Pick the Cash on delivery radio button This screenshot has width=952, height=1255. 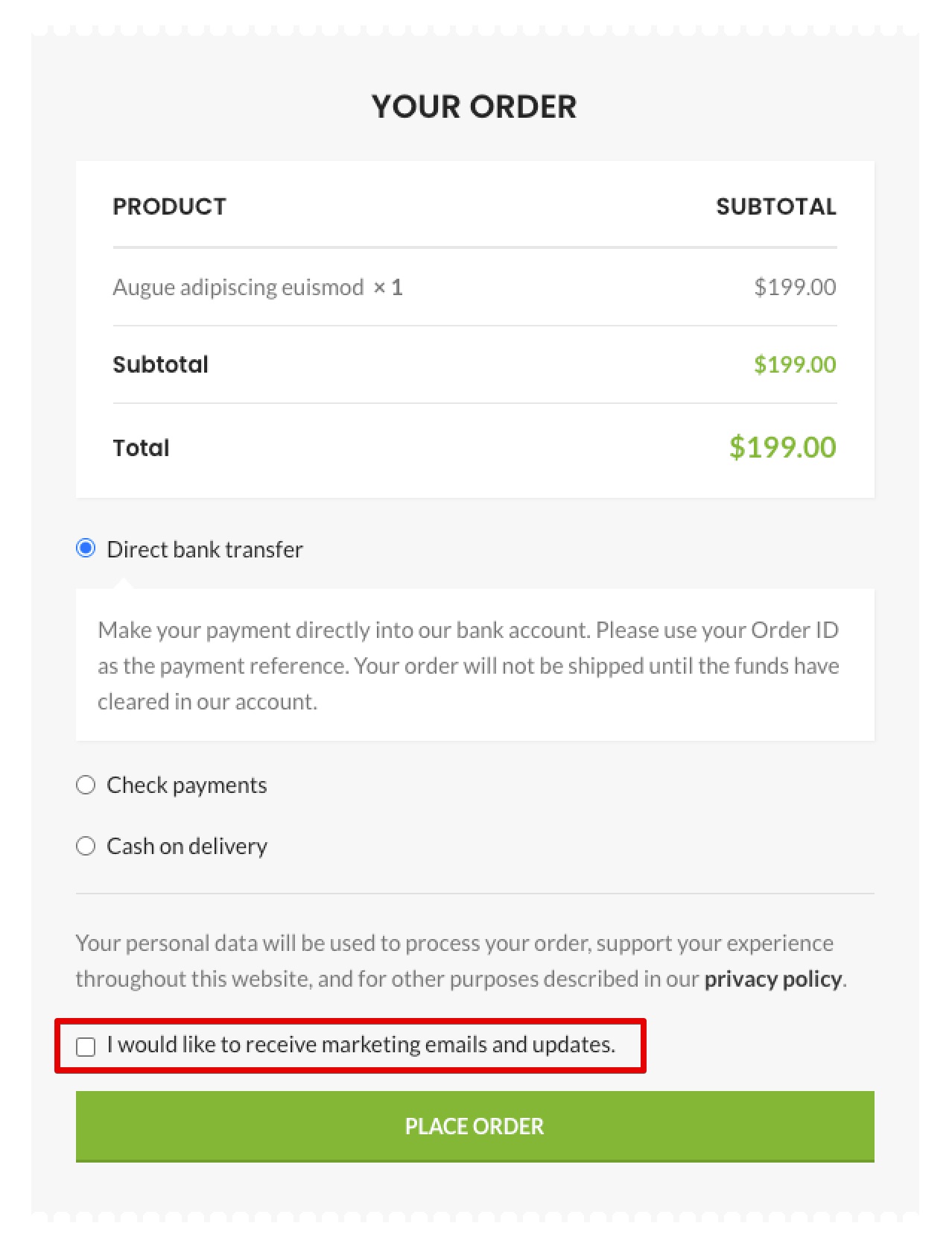pyautogui.click(x=86, y=846)
